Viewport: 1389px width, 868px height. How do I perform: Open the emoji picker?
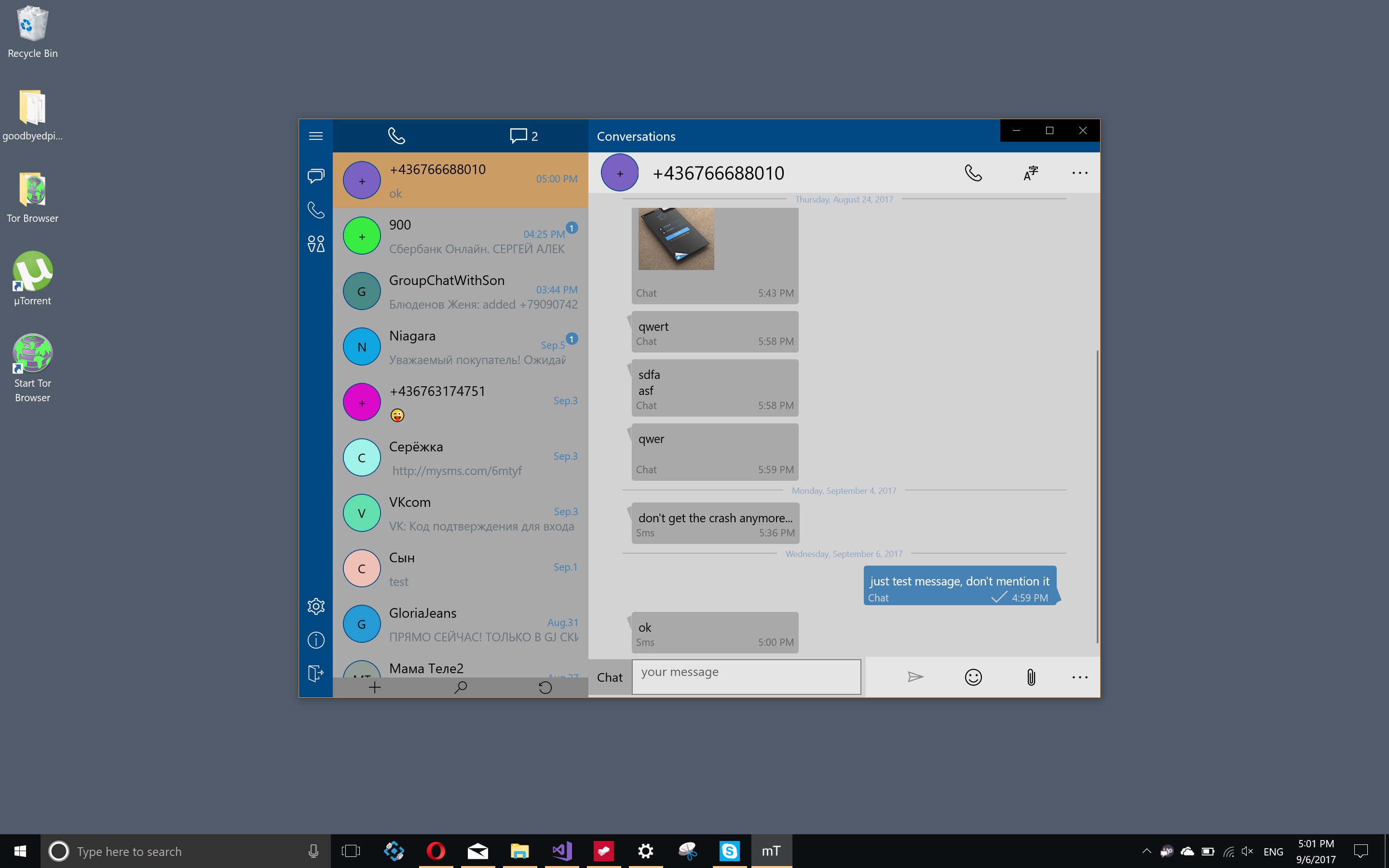click(x=973, y=677)
